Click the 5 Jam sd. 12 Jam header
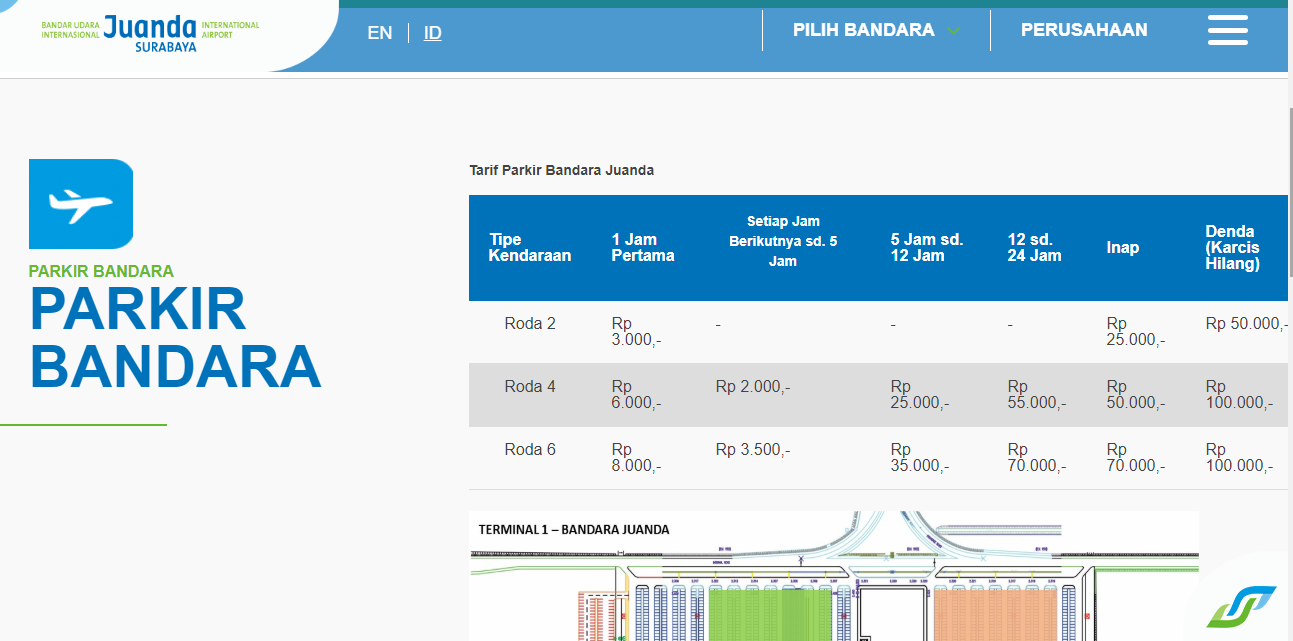The height and width of the screenshot is (641, 1293). pos(927,248)
